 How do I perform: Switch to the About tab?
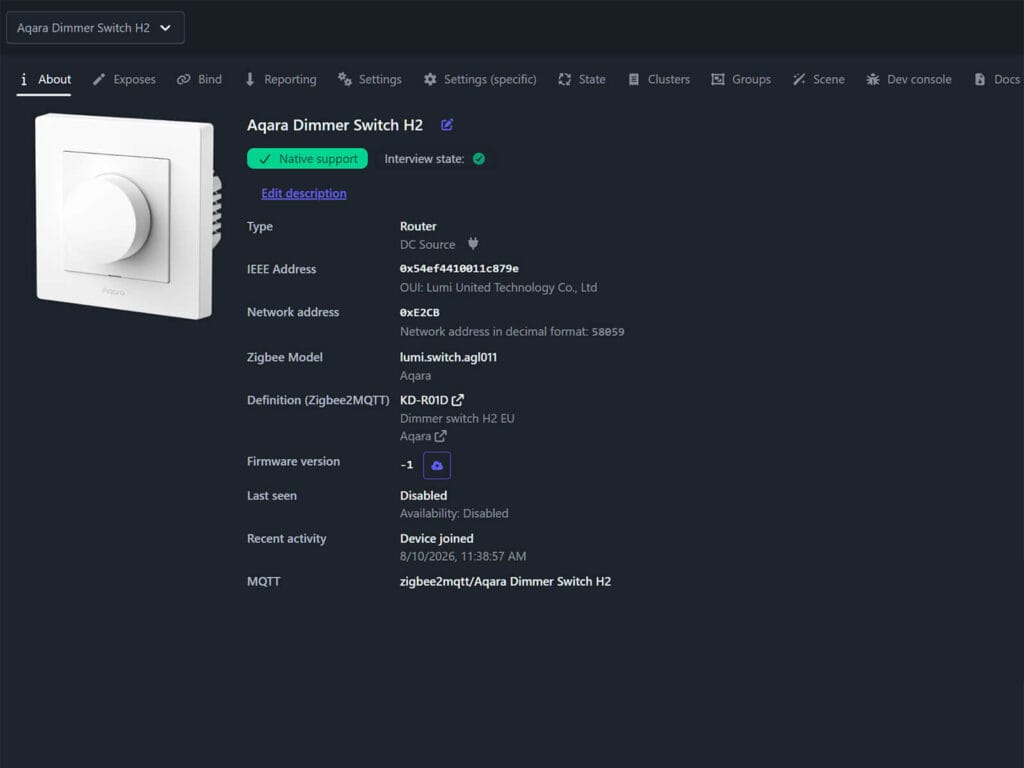44,80
